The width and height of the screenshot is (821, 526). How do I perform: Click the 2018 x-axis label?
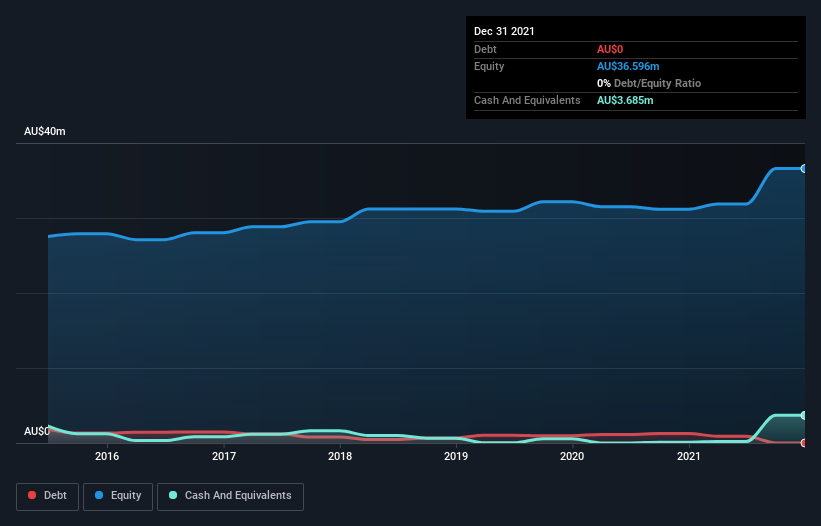tap(340, 456)
